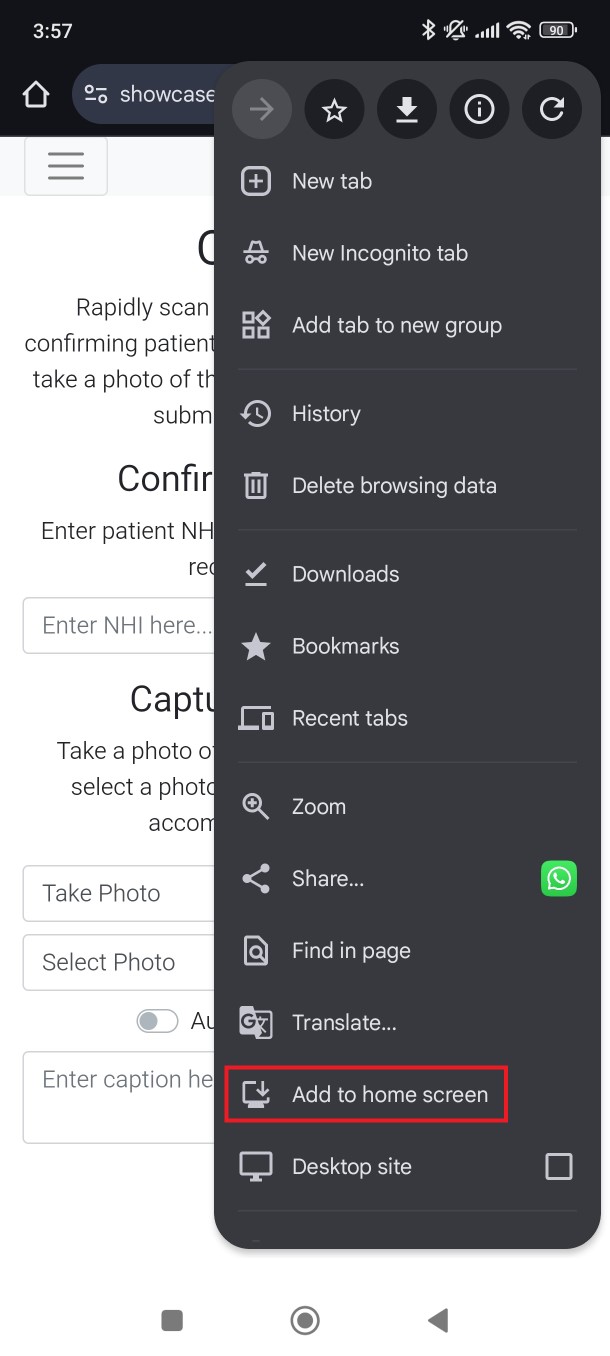The image size is (610, 1356).
Task: Check the Desktop site checkbox
Action: tap(558, 1166)
